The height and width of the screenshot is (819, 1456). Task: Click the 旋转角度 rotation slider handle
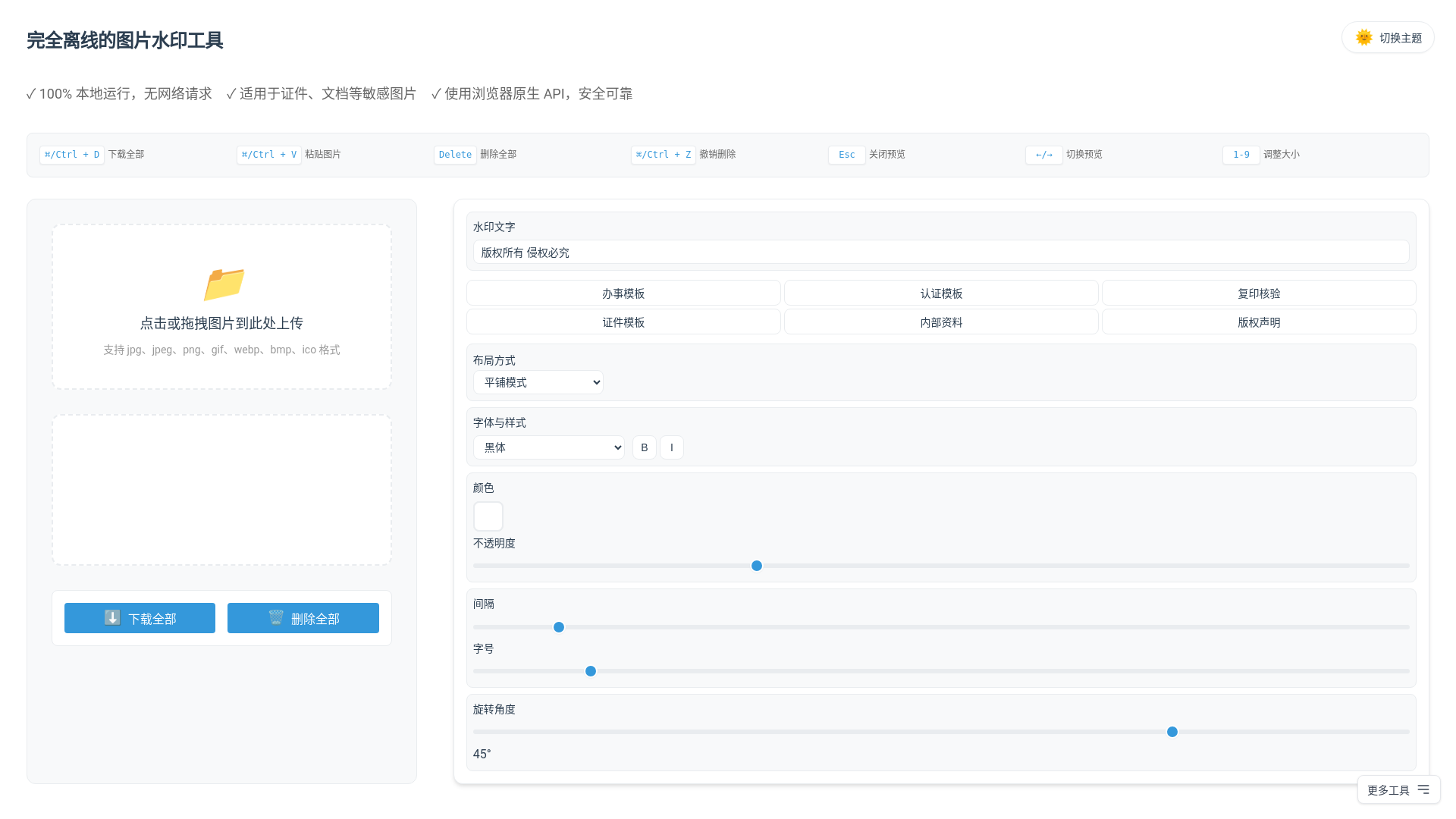point(1172,732)
